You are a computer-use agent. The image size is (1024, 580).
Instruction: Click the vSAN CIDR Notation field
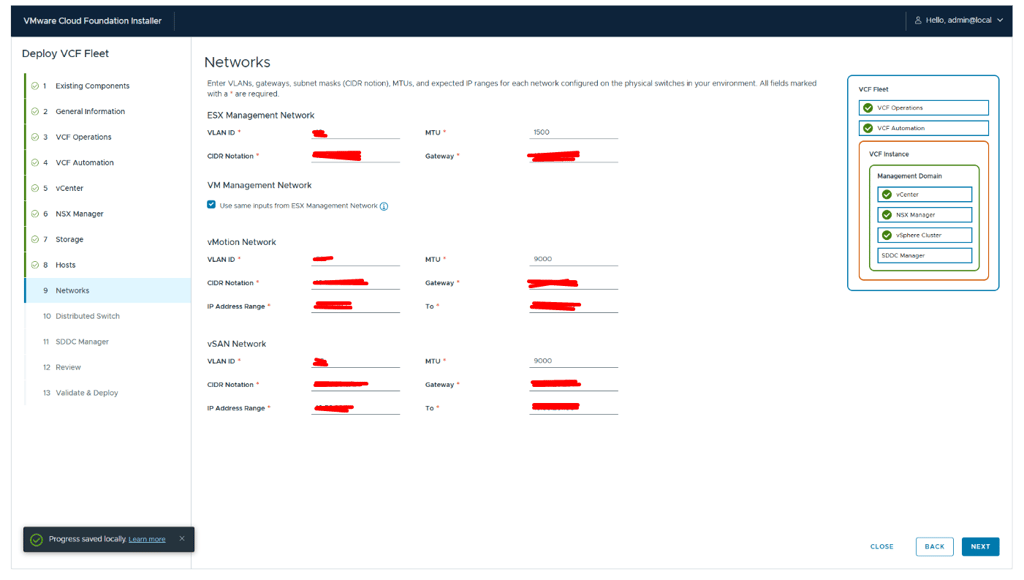point(355,385)
